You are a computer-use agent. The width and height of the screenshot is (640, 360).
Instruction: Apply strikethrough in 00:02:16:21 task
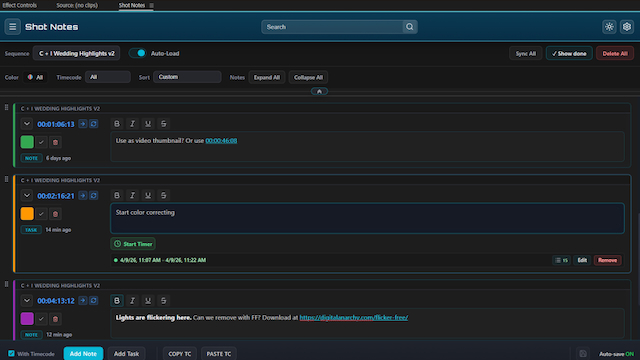[x=163, y=196]
